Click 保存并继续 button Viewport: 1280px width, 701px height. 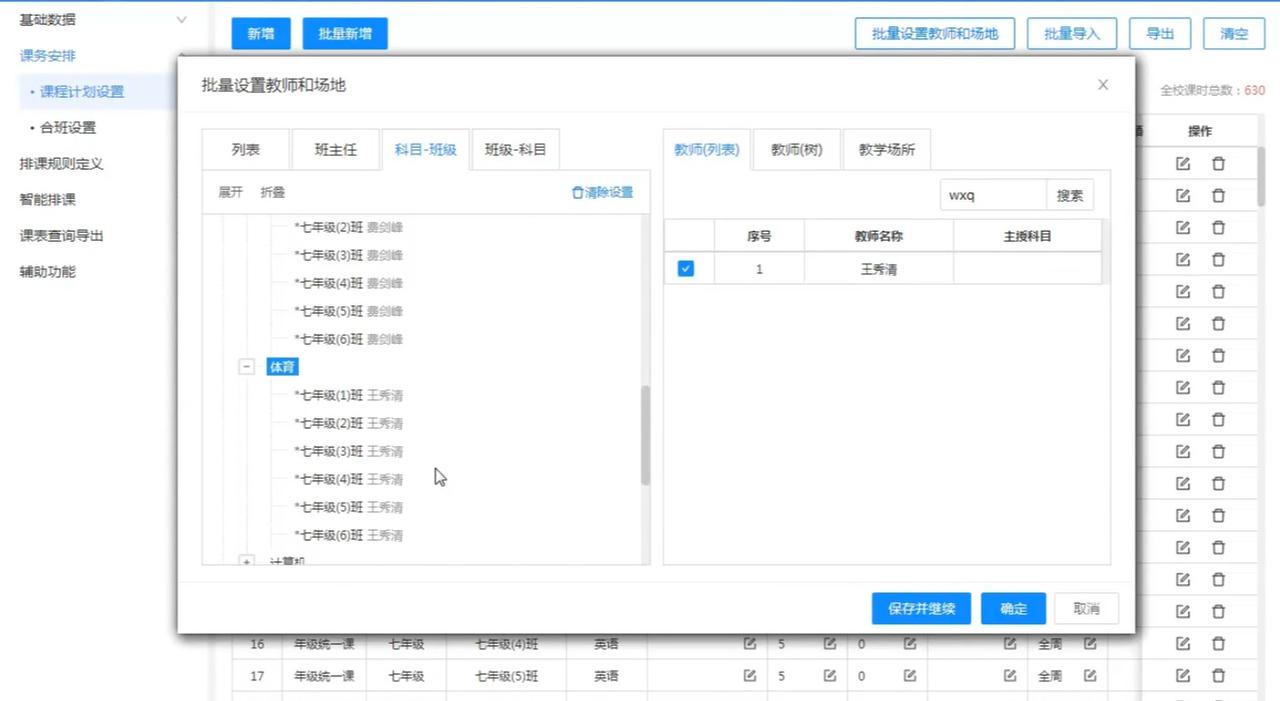pos(921,608)
